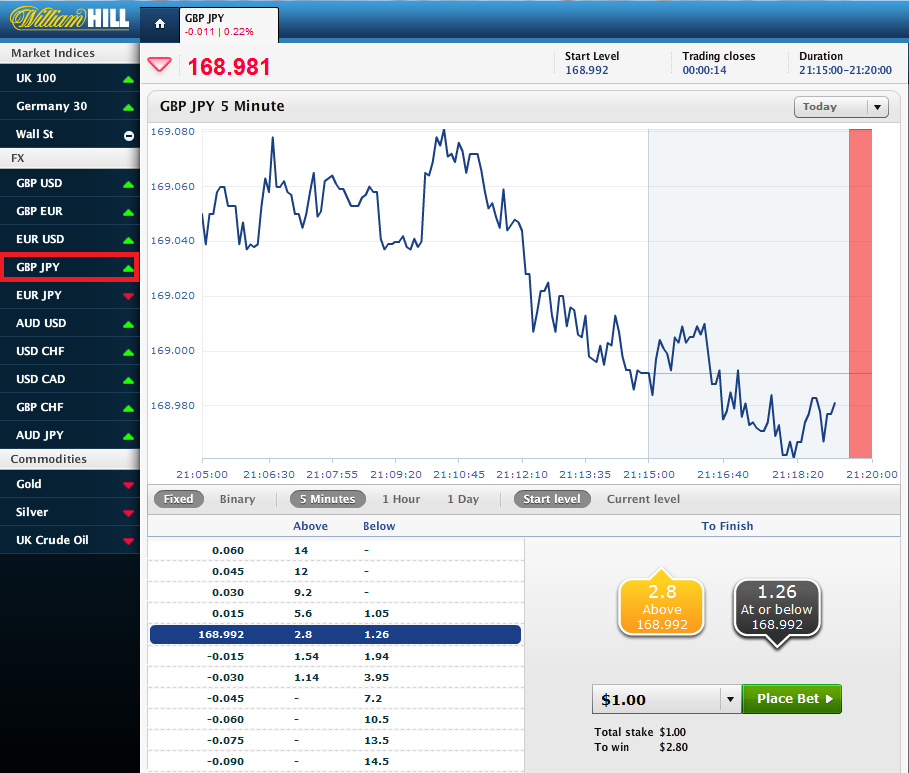Choose the orange 2.8 Above 168.992 bet

click(662, 607)
